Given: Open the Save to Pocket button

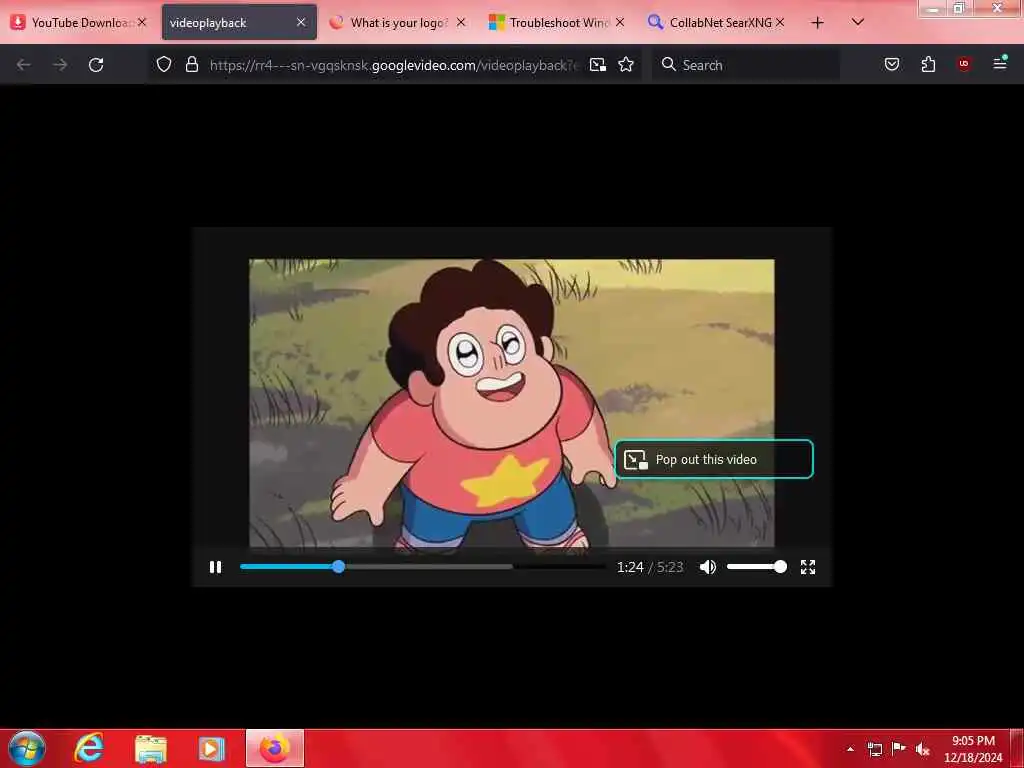Looking at the screenshot, I should pos(891,64).
